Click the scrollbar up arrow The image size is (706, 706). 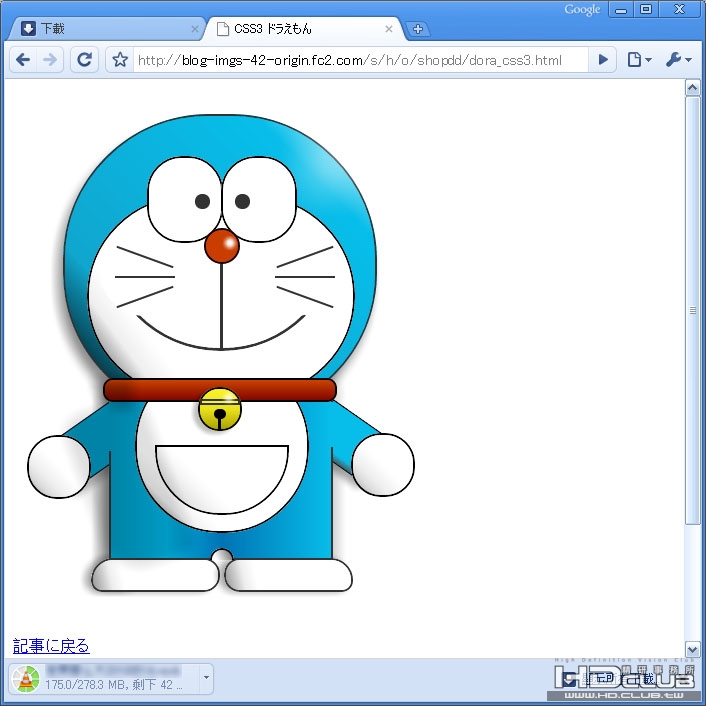692,88
